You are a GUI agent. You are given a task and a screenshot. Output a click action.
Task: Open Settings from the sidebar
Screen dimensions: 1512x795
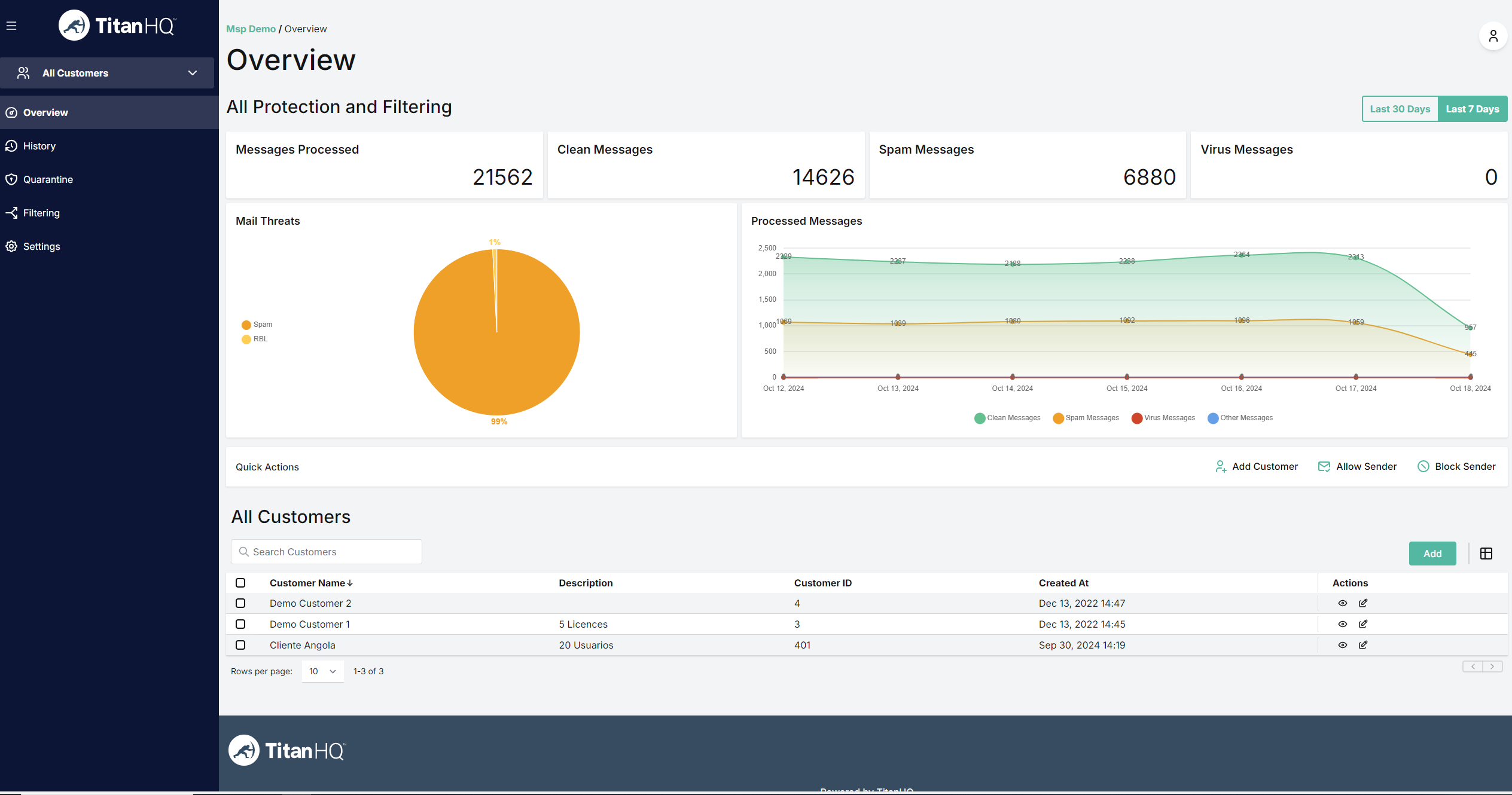pyautogui.click(x=41, y=246)
